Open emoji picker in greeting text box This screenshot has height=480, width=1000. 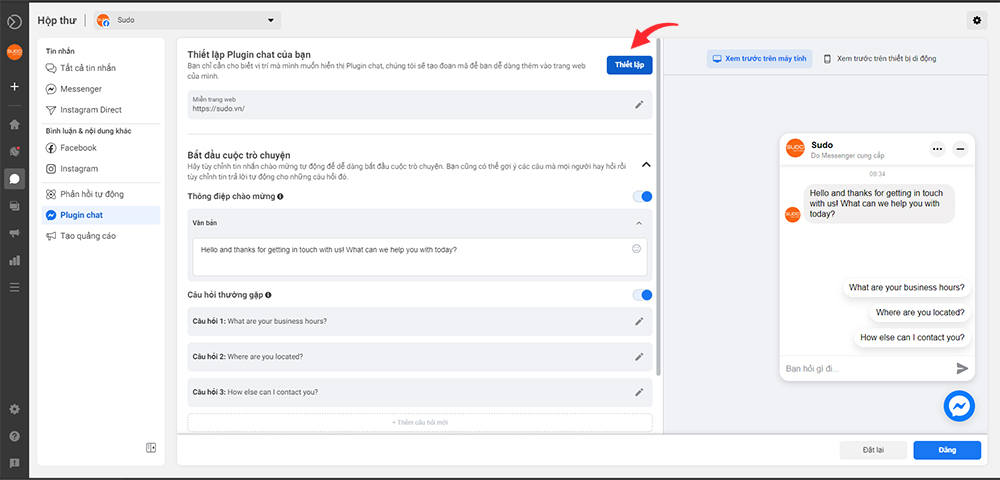[636, 248]
